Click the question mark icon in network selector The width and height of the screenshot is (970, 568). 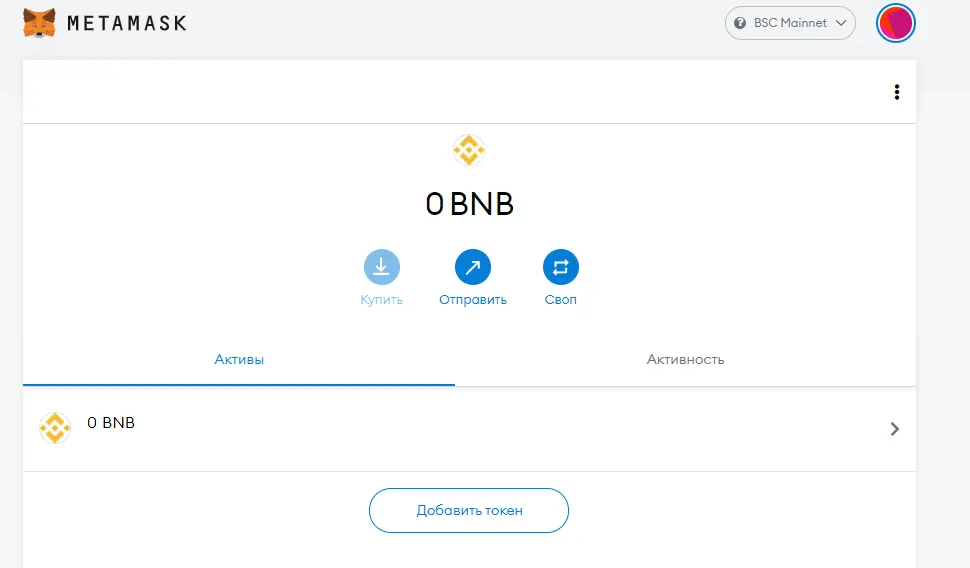[x=739, y=23]
